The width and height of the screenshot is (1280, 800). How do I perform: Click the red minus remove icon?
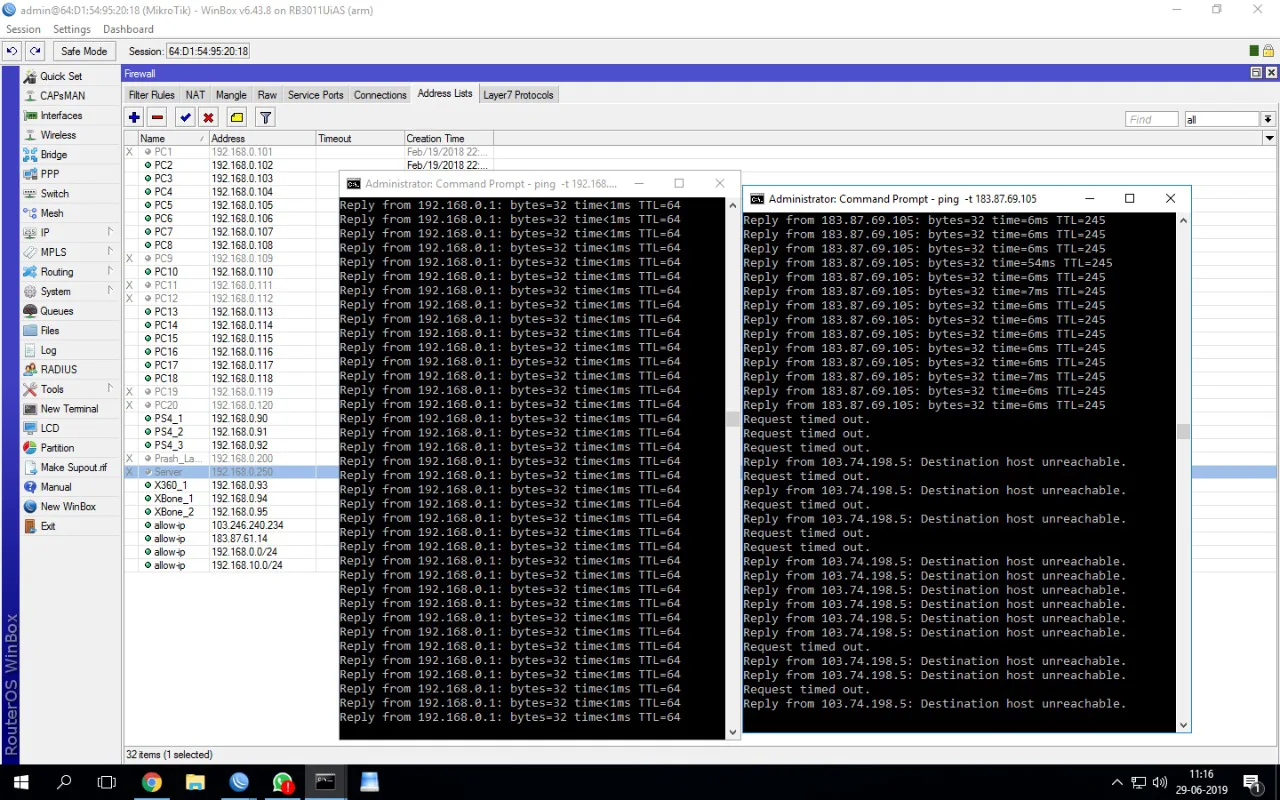[x=157, y=117]
